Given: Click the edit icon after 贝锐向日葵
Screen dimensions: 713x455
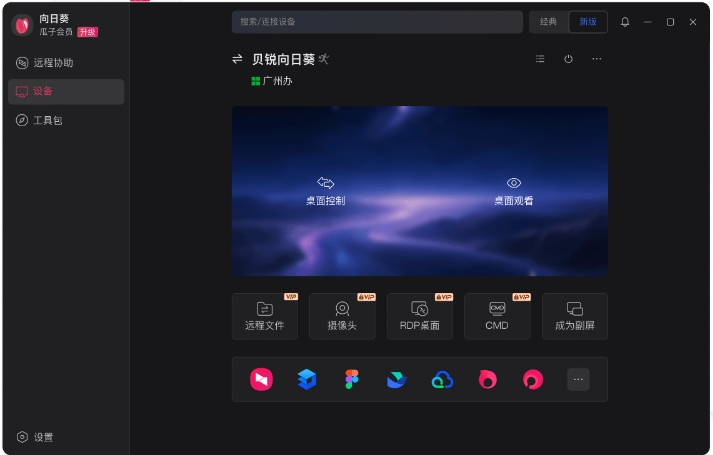Looking at the screenshot, I should point(323,59).
